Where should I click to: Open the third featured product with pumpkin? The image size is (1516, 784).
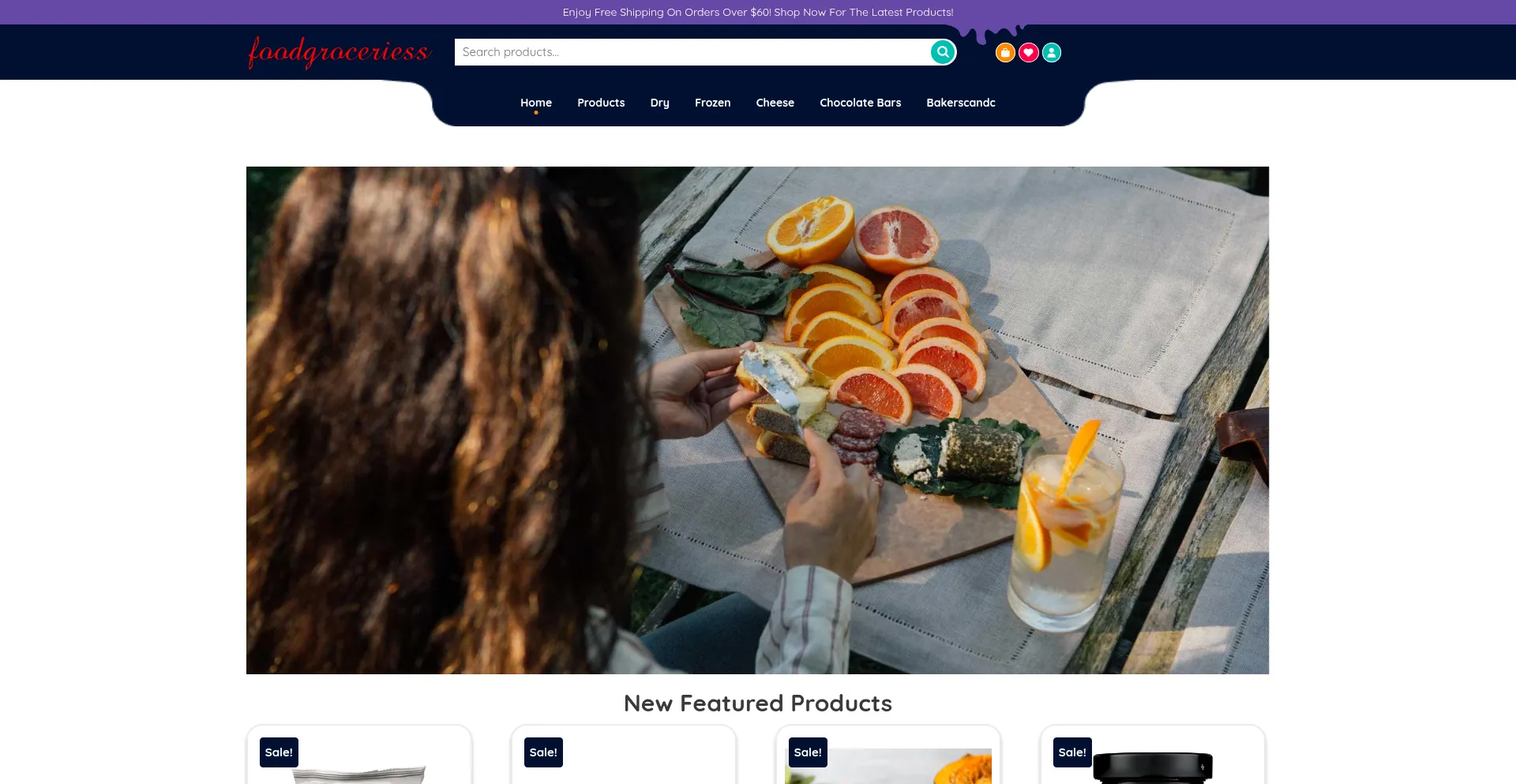pyautogui.click(x=888, y=755)
